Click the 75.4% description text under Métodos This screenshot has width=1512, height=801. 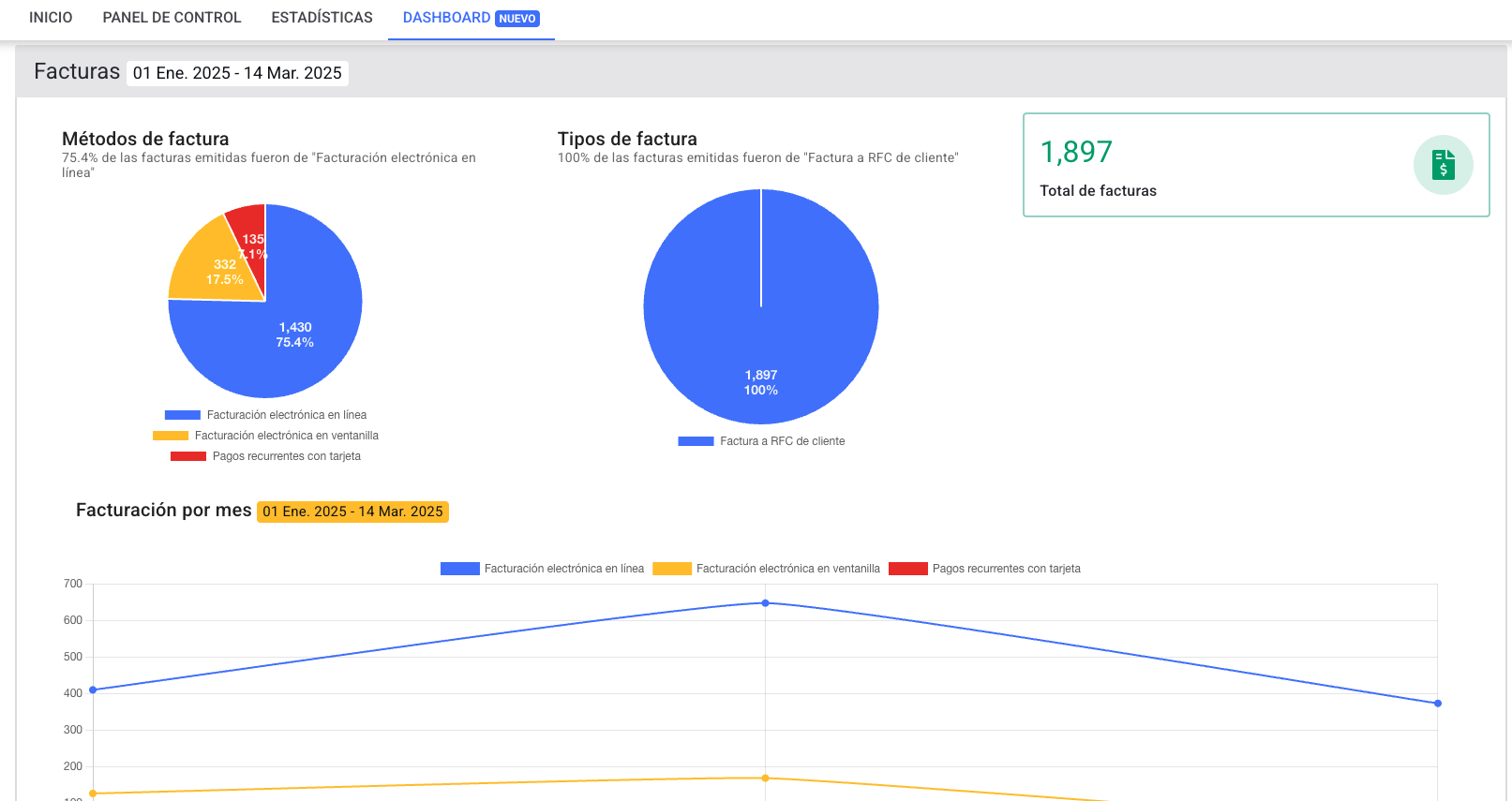point(269,165)
